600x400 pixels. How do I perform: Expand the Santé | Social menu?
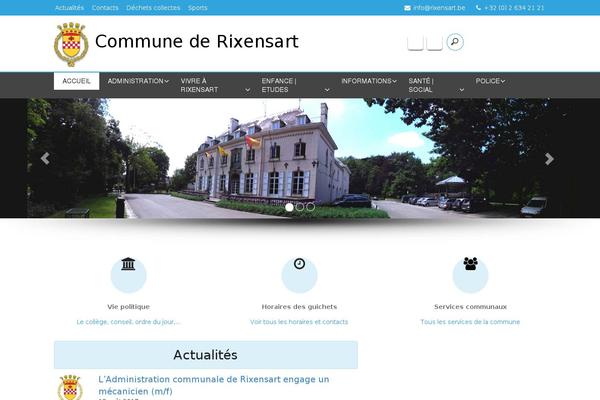coord(436,85)
